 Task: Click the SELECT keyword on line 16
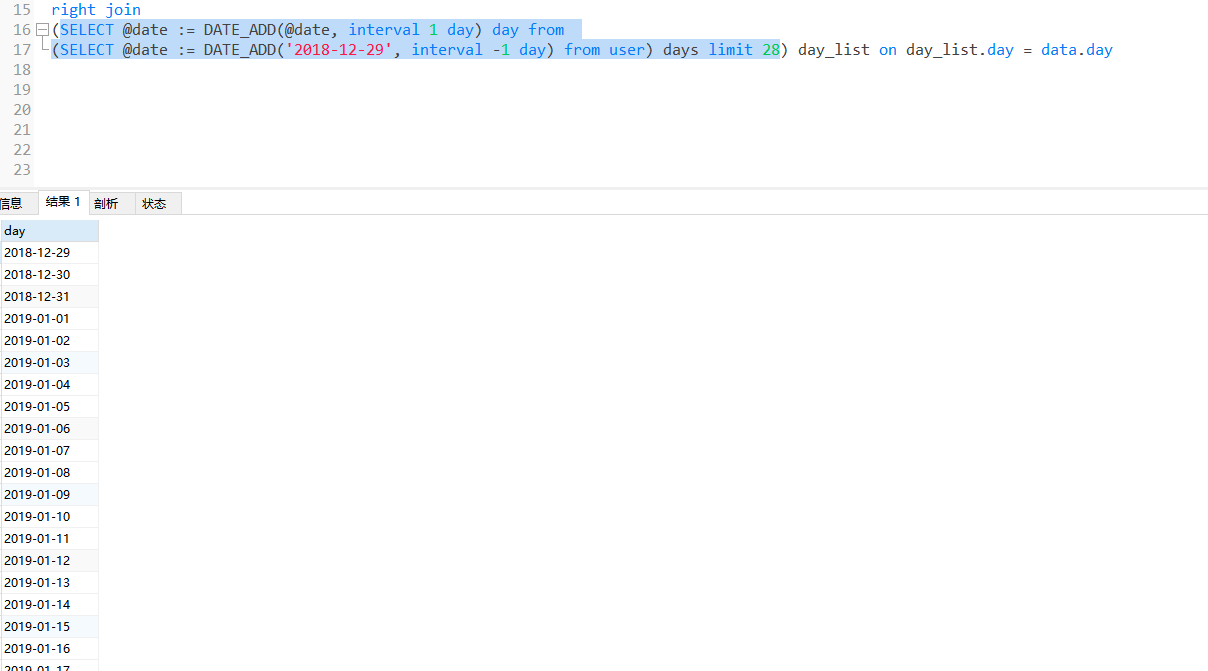[86, 29]
